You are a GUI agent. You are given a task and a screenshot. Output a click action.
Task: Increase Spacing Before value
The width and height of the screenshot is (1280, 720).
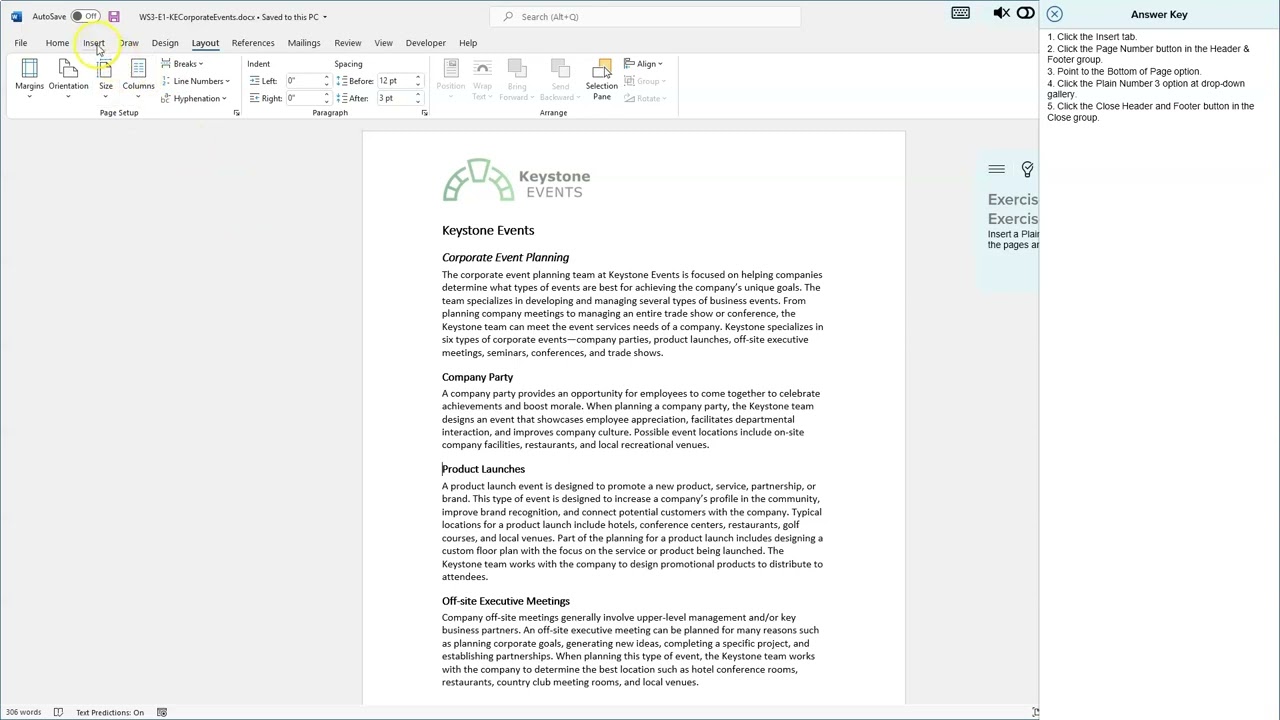(x=418, y=78)
